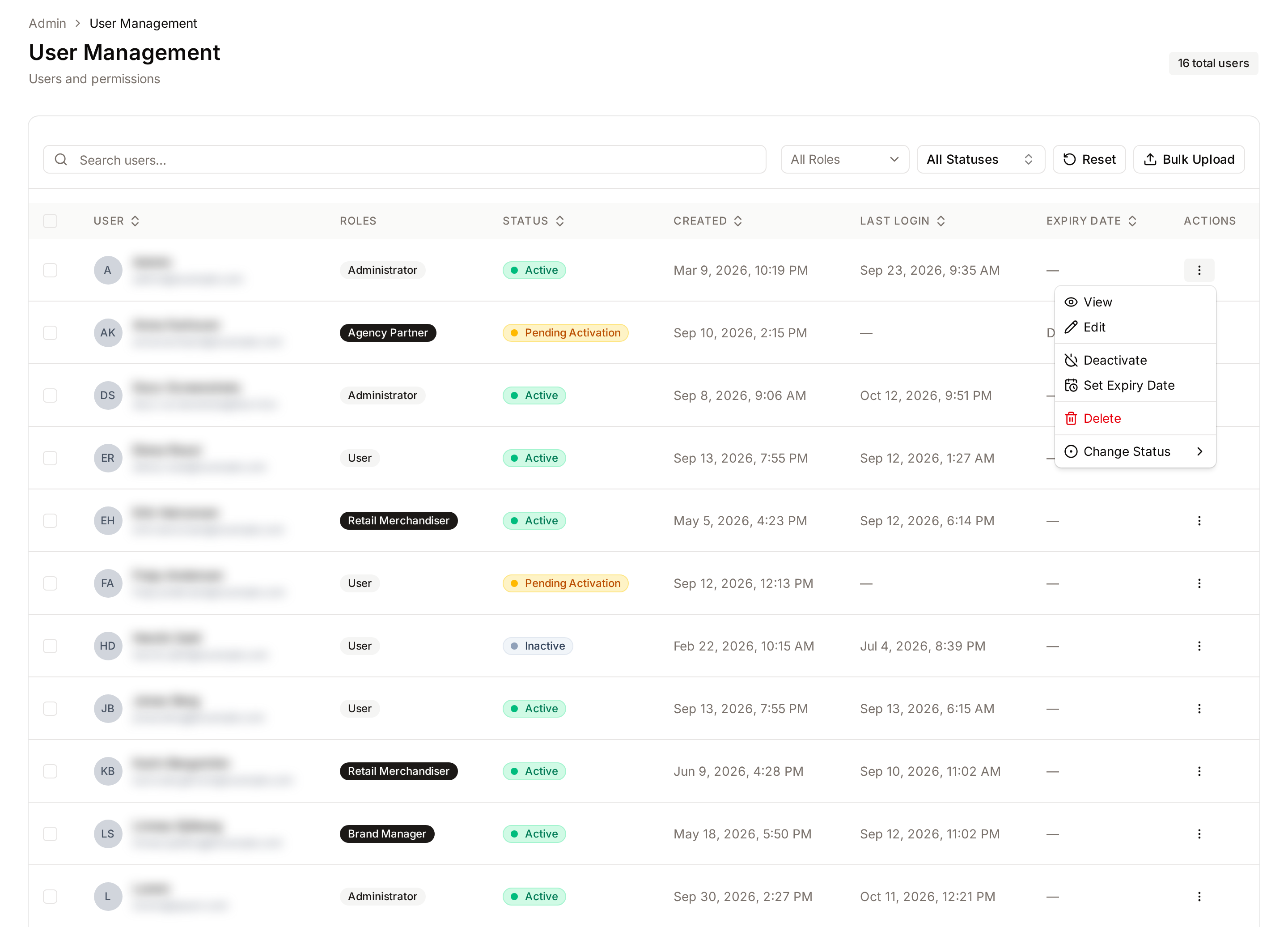Click the 16 total users badge
The height and width of the screenshot is (927, 1288).
point(1213,63)
